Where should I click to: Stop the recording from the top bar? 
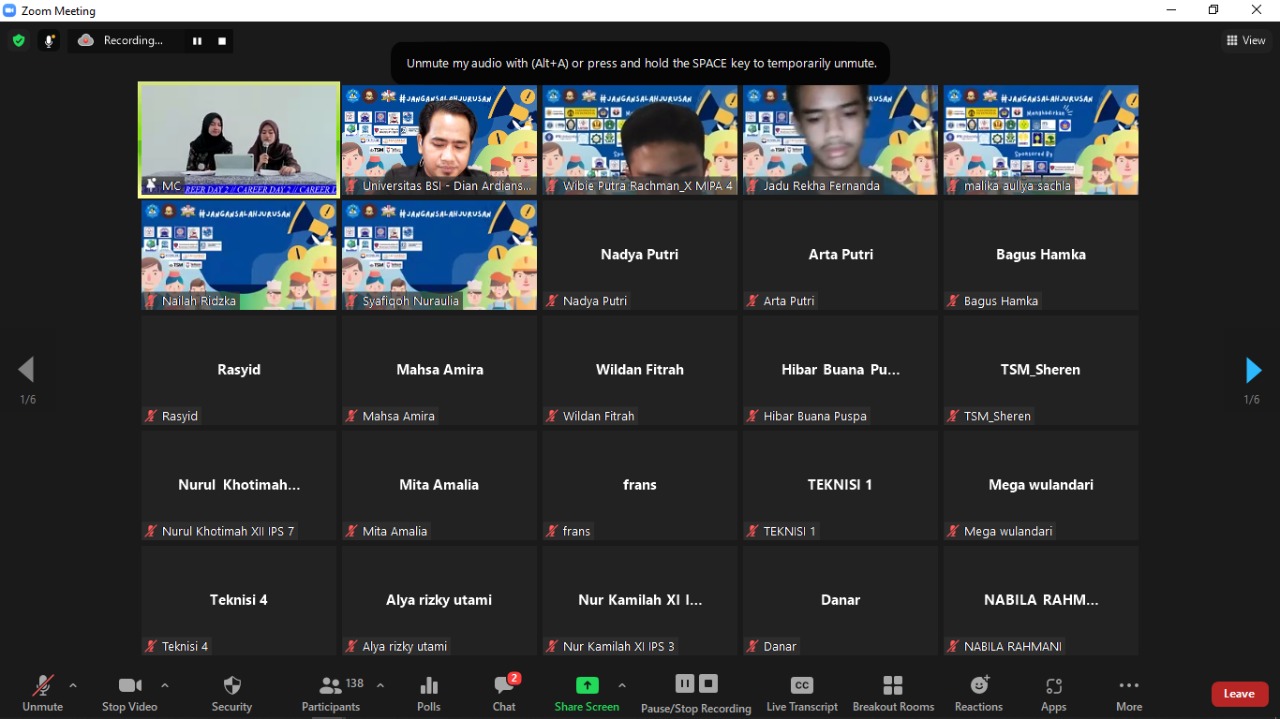coord(222,41)
